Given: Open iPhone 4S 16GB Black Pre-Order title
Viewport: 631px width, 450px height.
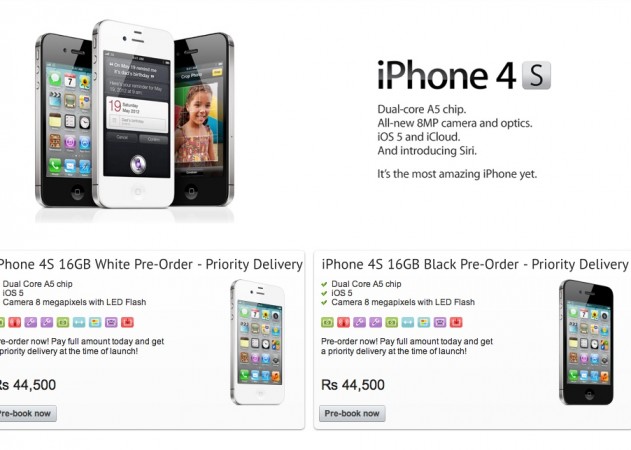Looking at the screenshot, I should 475,264.
